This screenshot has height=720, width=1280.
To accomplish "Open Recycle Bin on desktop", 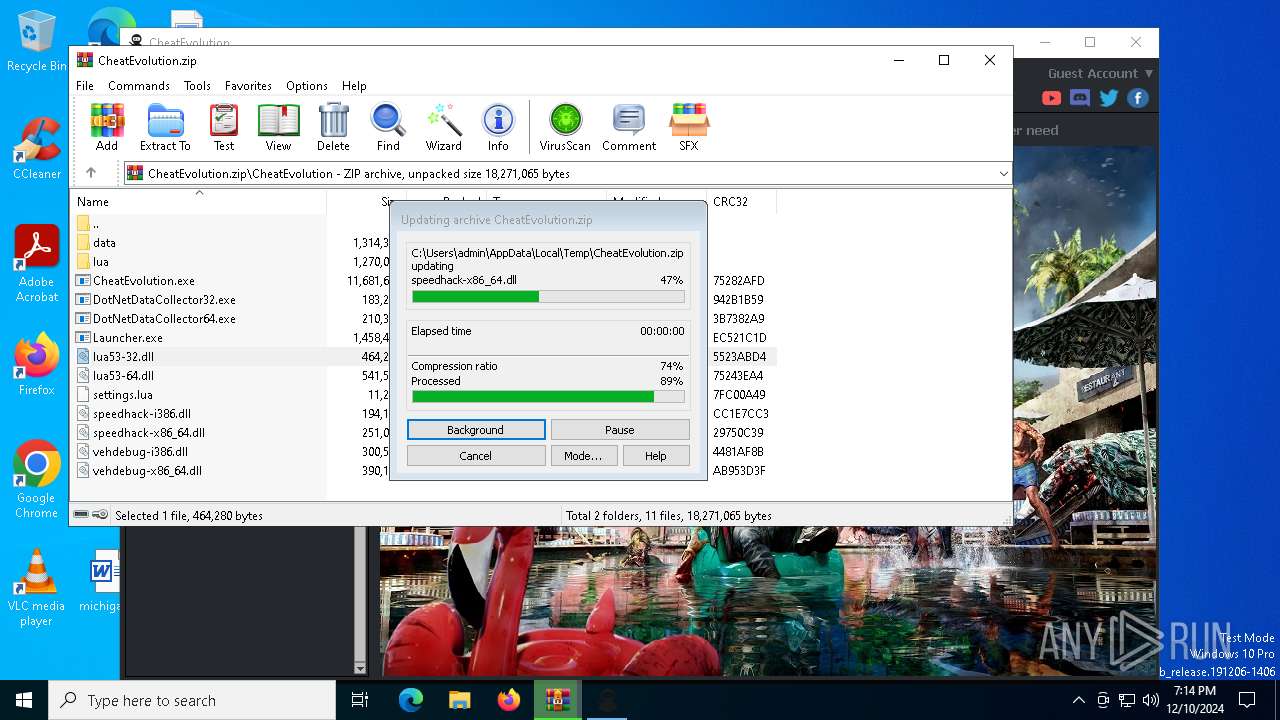I will pos(36,41).
